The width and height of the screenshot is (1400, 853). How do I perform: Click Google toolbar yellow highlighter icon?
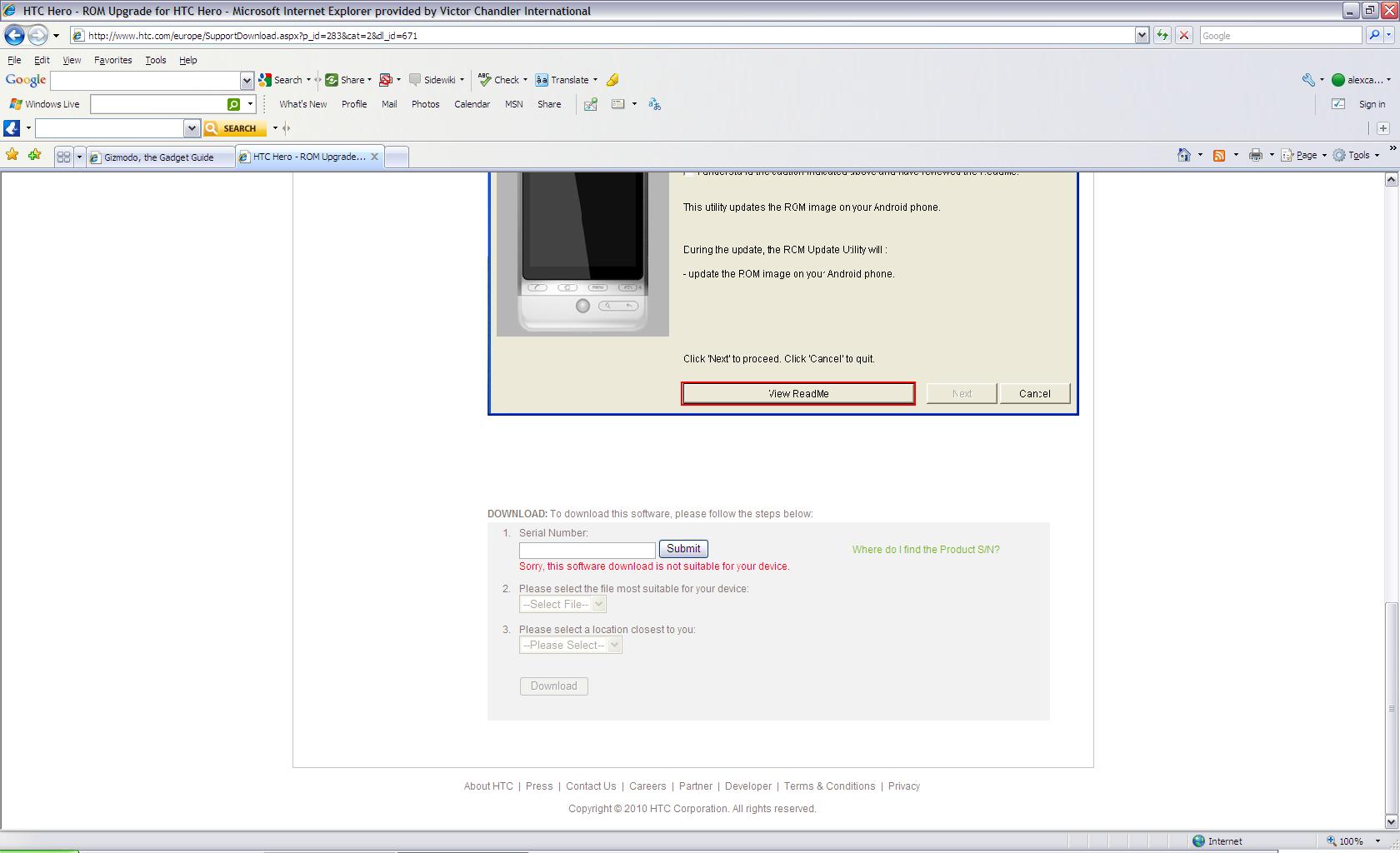pyautogui.click(x=612, y=80)
